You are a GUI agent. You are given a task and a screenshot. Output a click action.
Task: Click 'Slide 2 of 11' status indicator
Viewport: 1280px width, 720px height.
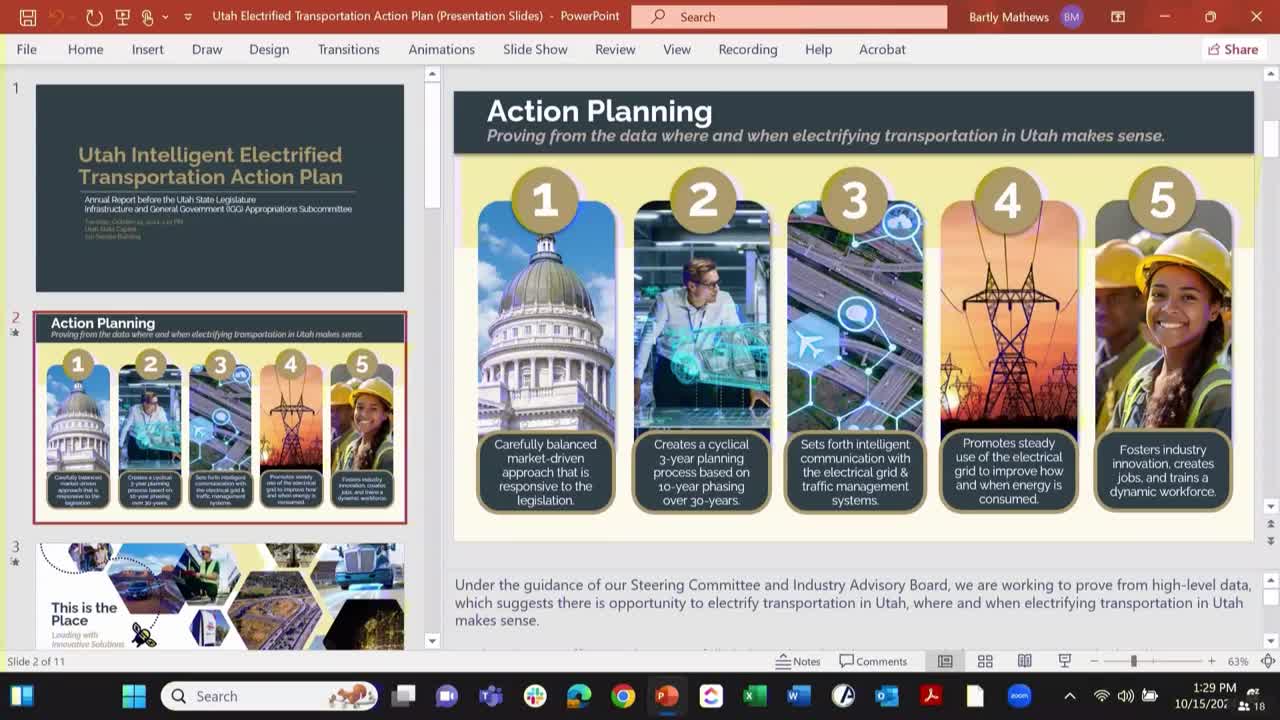36,661
